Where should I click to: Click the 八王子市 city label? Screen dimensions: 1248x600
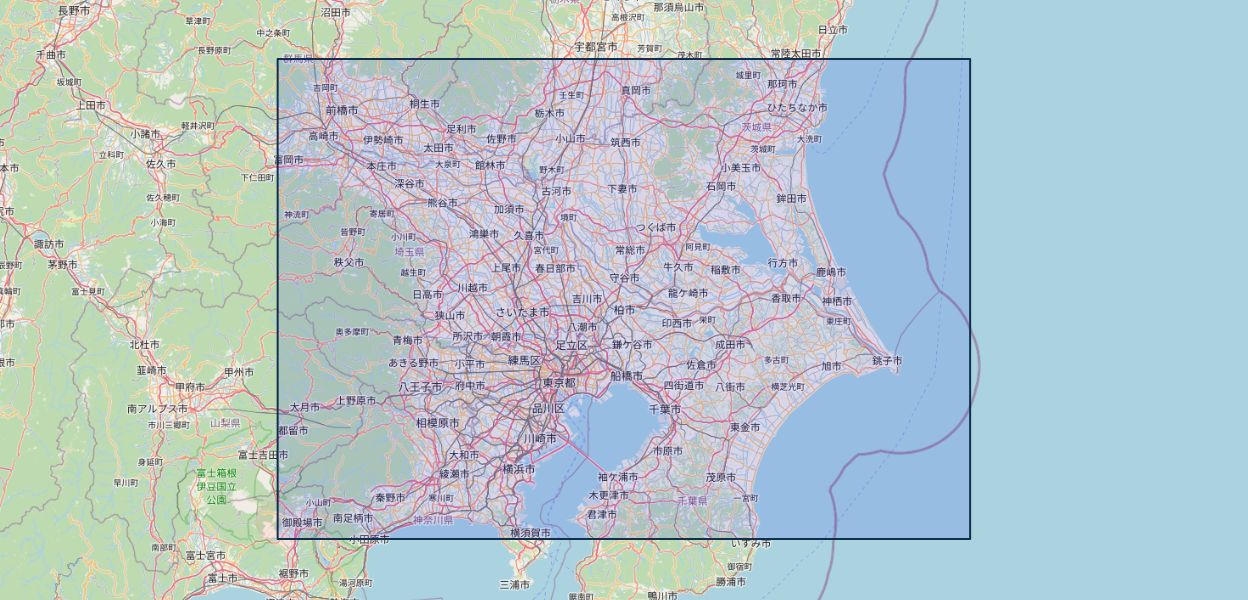pos(420,386)
